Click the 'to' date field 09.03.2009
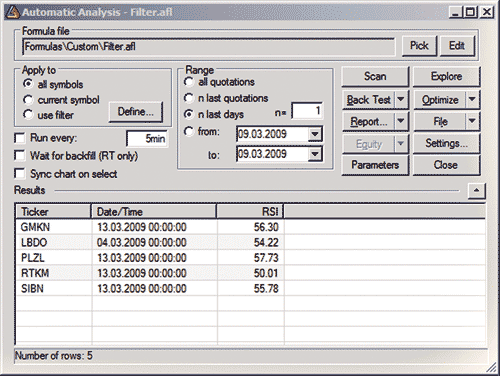This screenshot has height=376, width=500. tap(272, 154)
